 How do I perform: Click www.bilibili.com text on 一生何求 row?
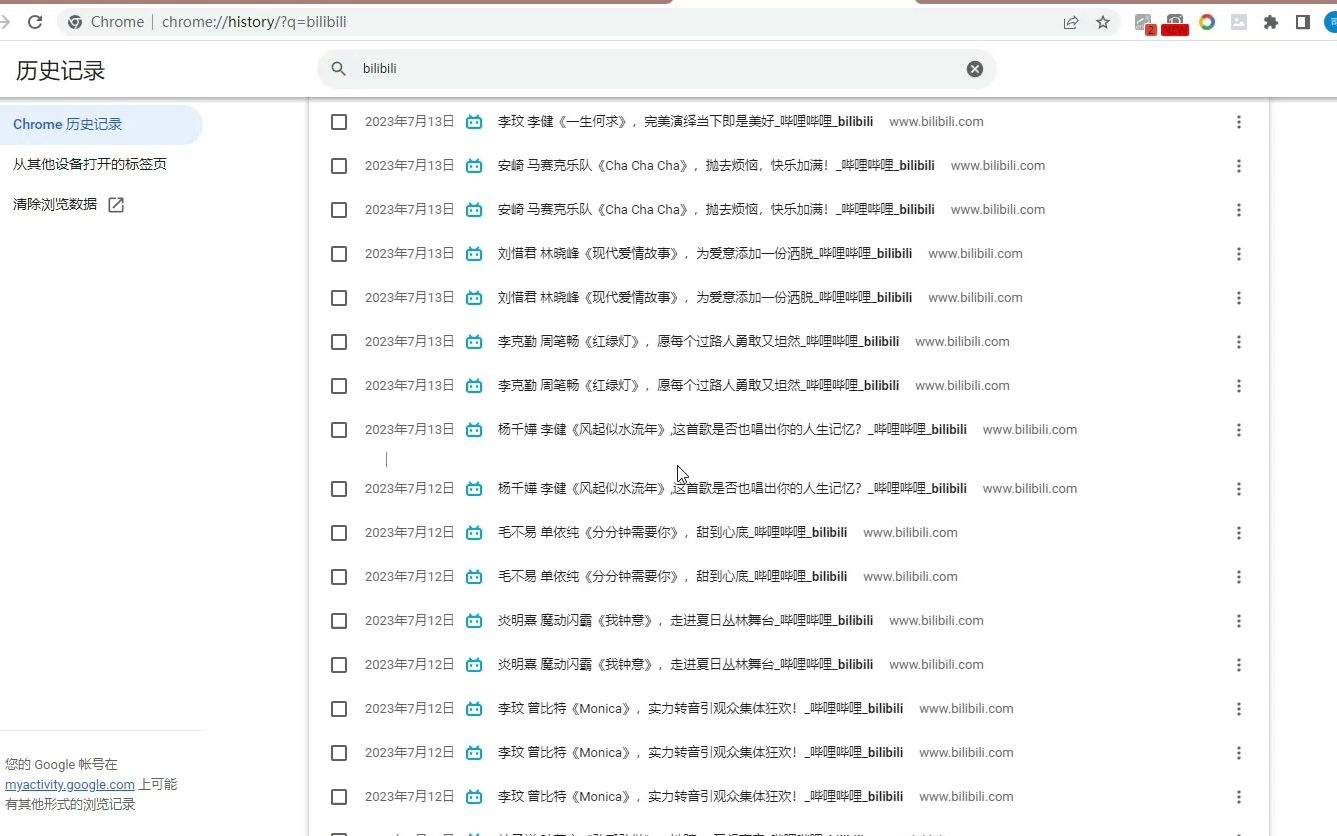click(936, 122)
